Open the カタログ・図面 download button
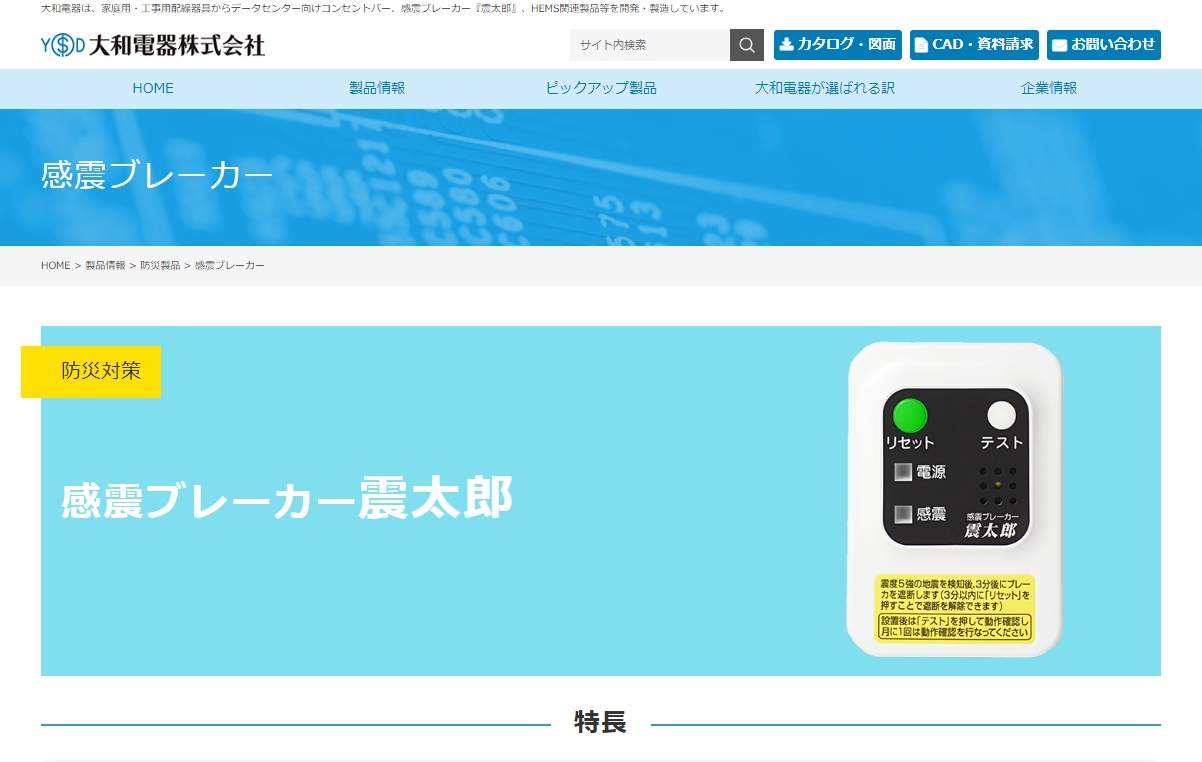 coord(838,45)
